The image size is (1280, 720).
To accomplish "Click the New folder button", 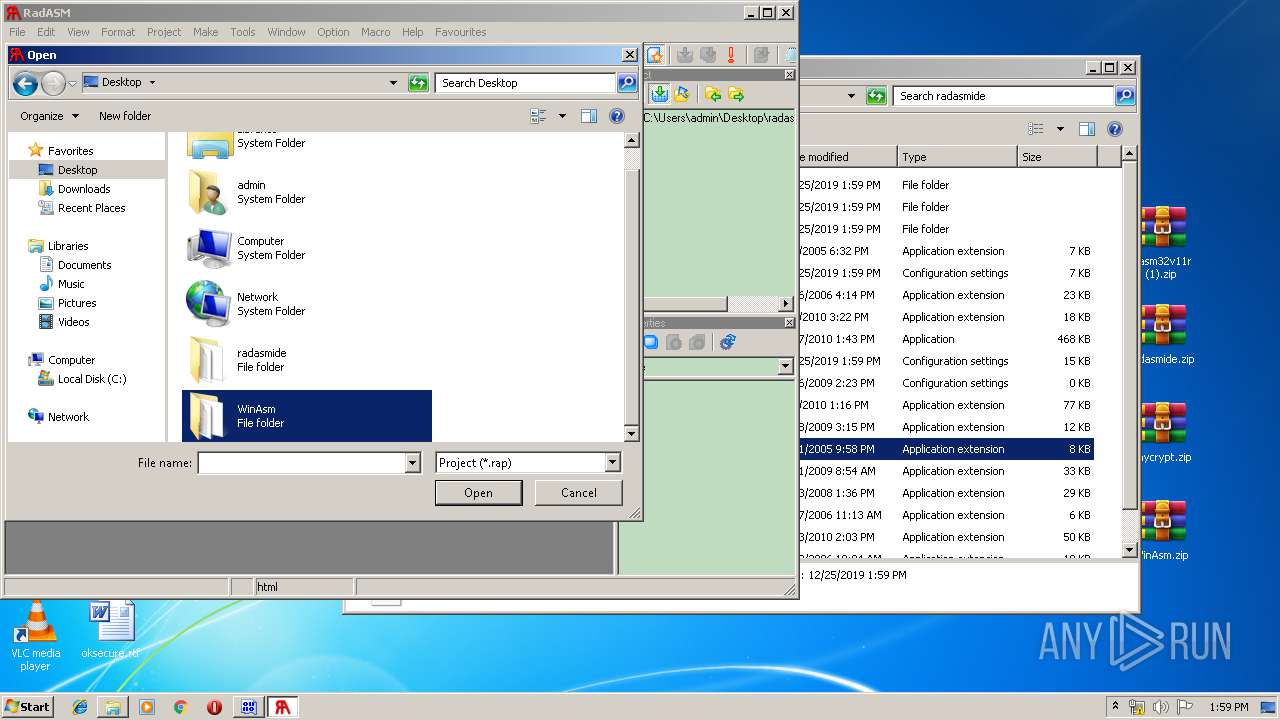I will 125,116.
